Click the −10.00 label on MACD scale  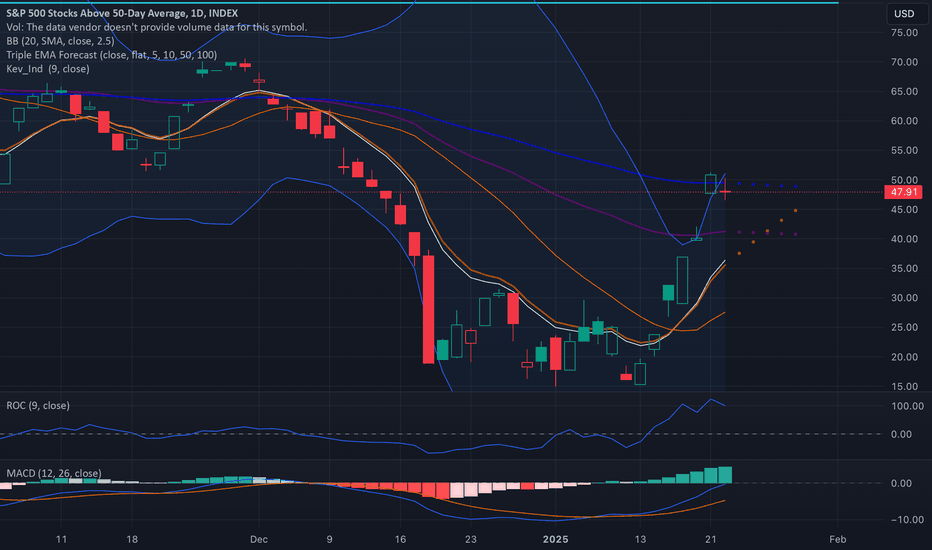click(907, 520)
